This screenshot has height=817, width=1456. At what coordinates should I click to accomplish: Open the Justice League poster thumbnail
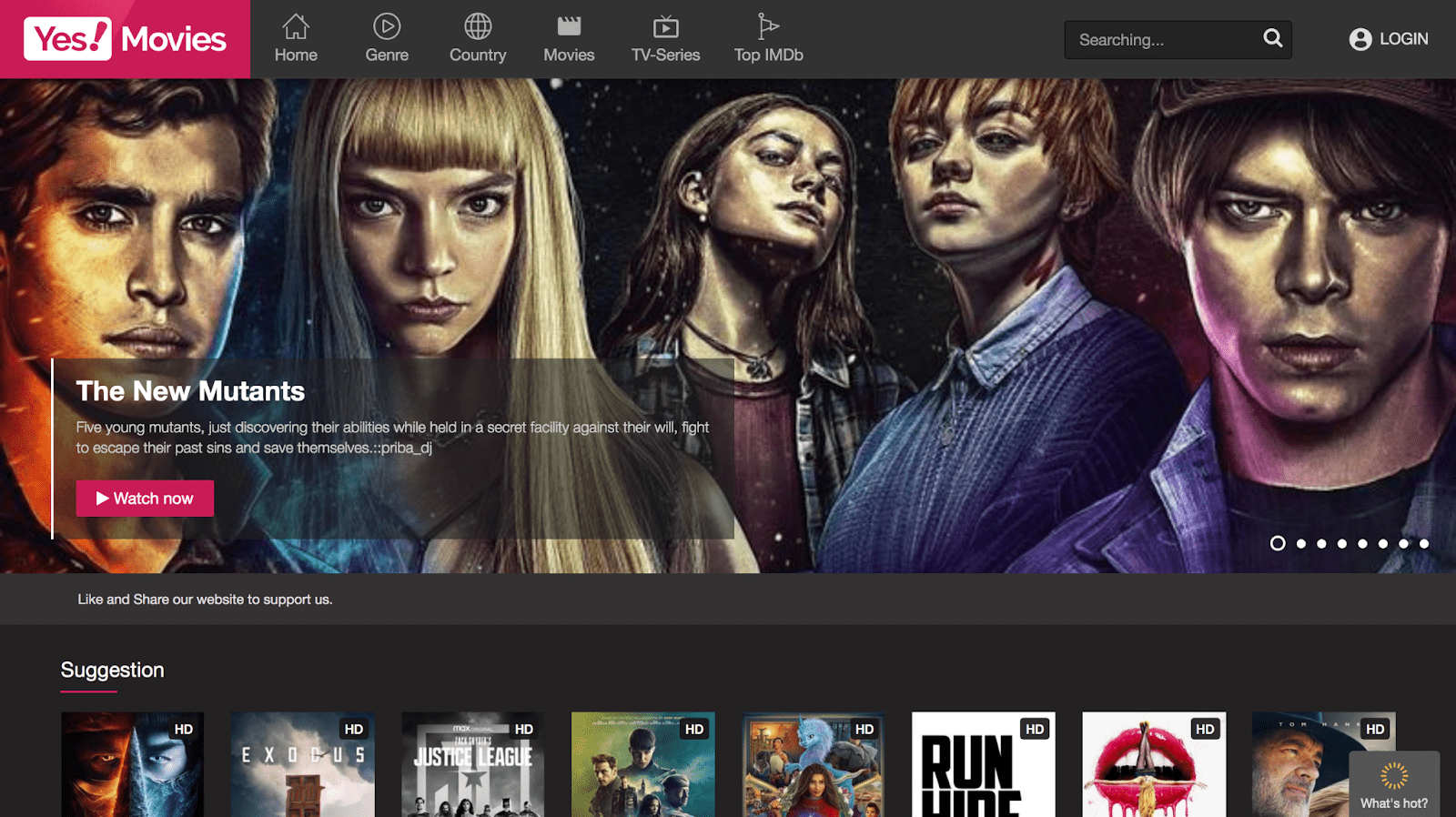472,764
